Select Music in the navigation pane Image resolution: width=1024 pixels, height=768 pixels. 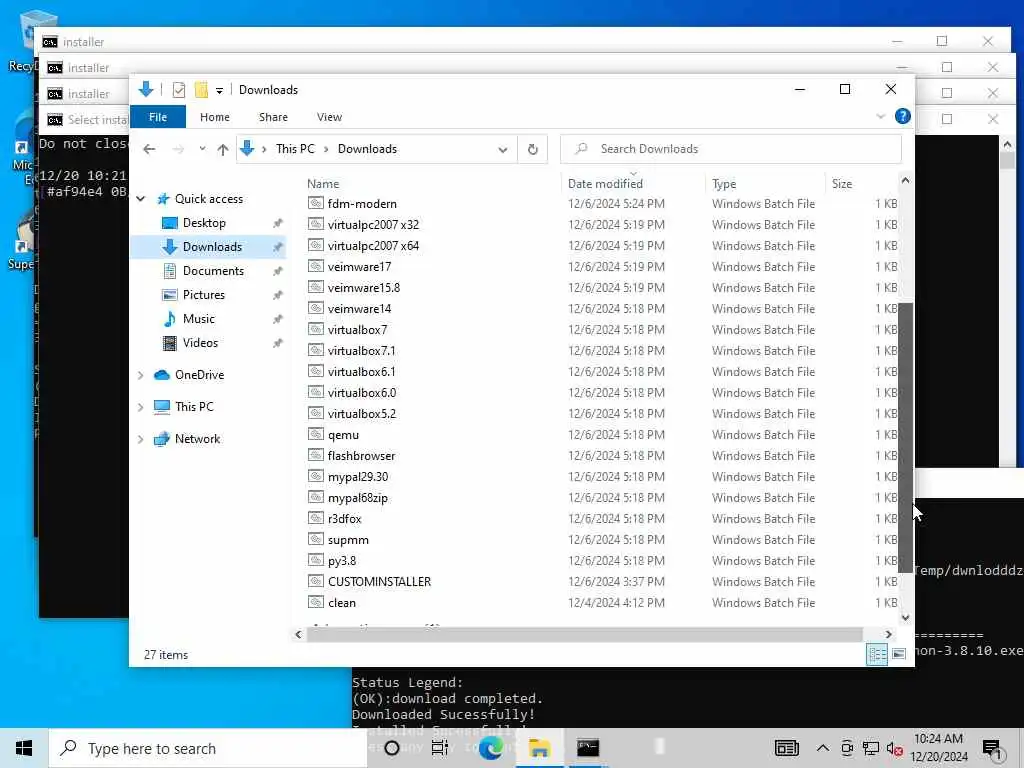(x=199, y=319)
